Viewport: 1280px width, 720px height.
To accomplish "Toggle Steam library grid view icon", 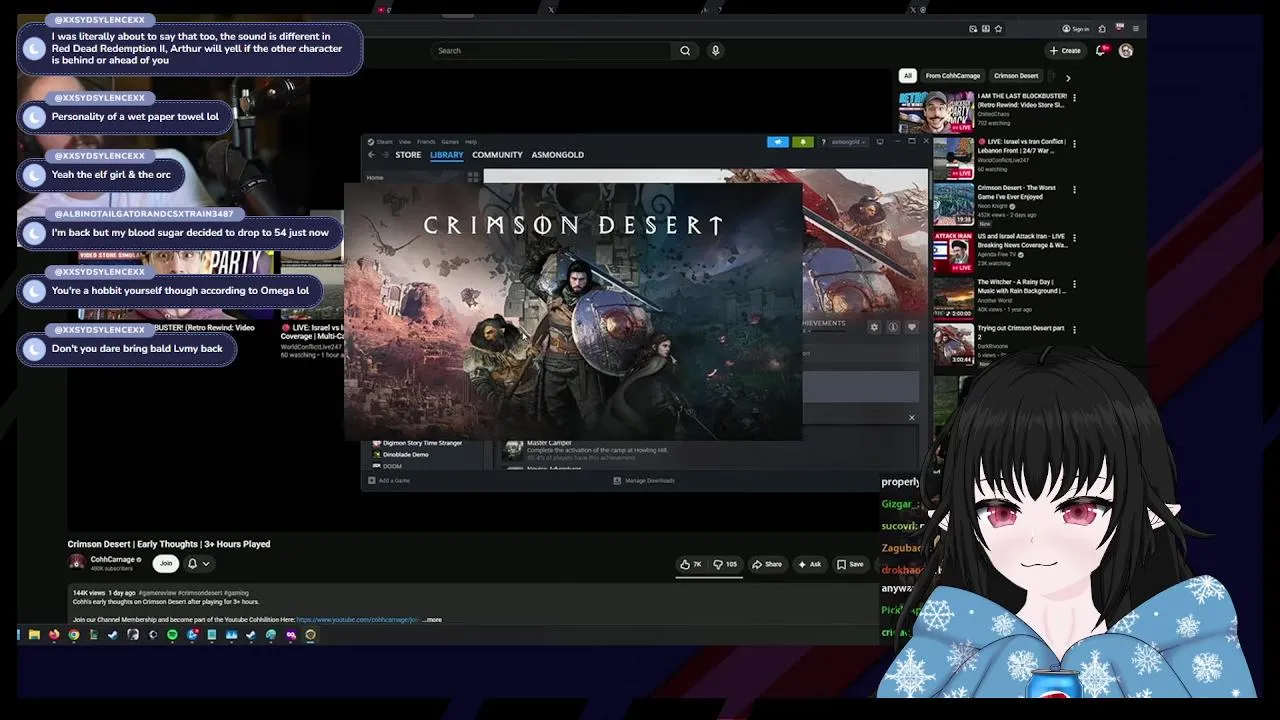I will tap(473, 177).
